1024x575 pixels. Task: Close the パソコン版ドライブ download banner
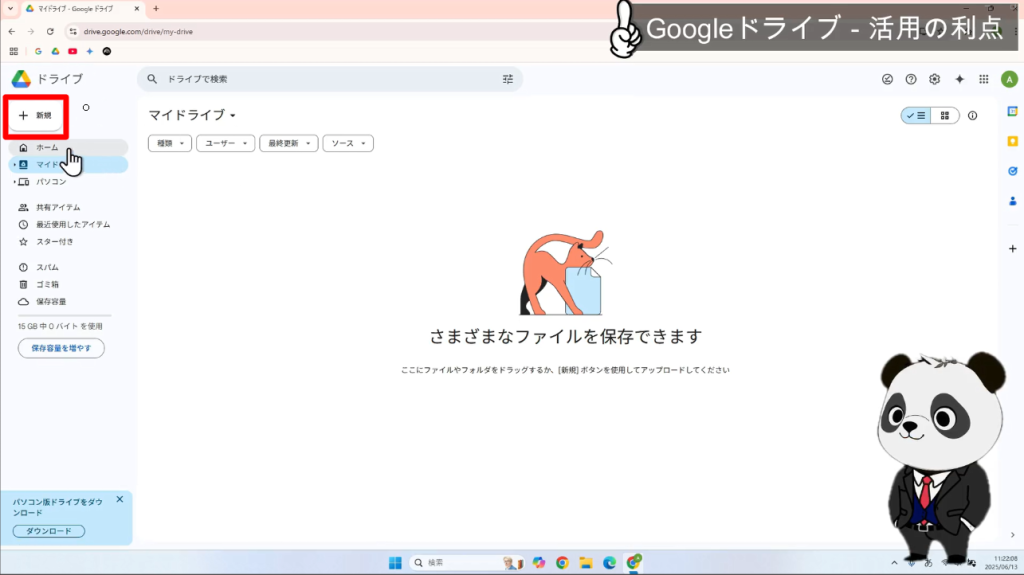(120, 499)
